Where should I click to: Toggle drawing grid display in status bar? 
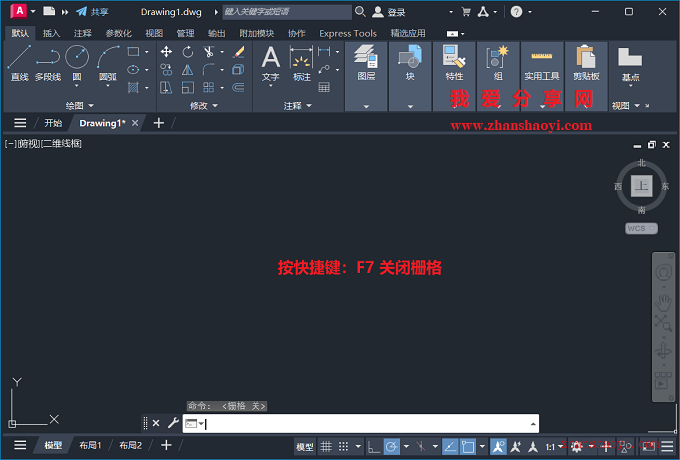(326, 446)
